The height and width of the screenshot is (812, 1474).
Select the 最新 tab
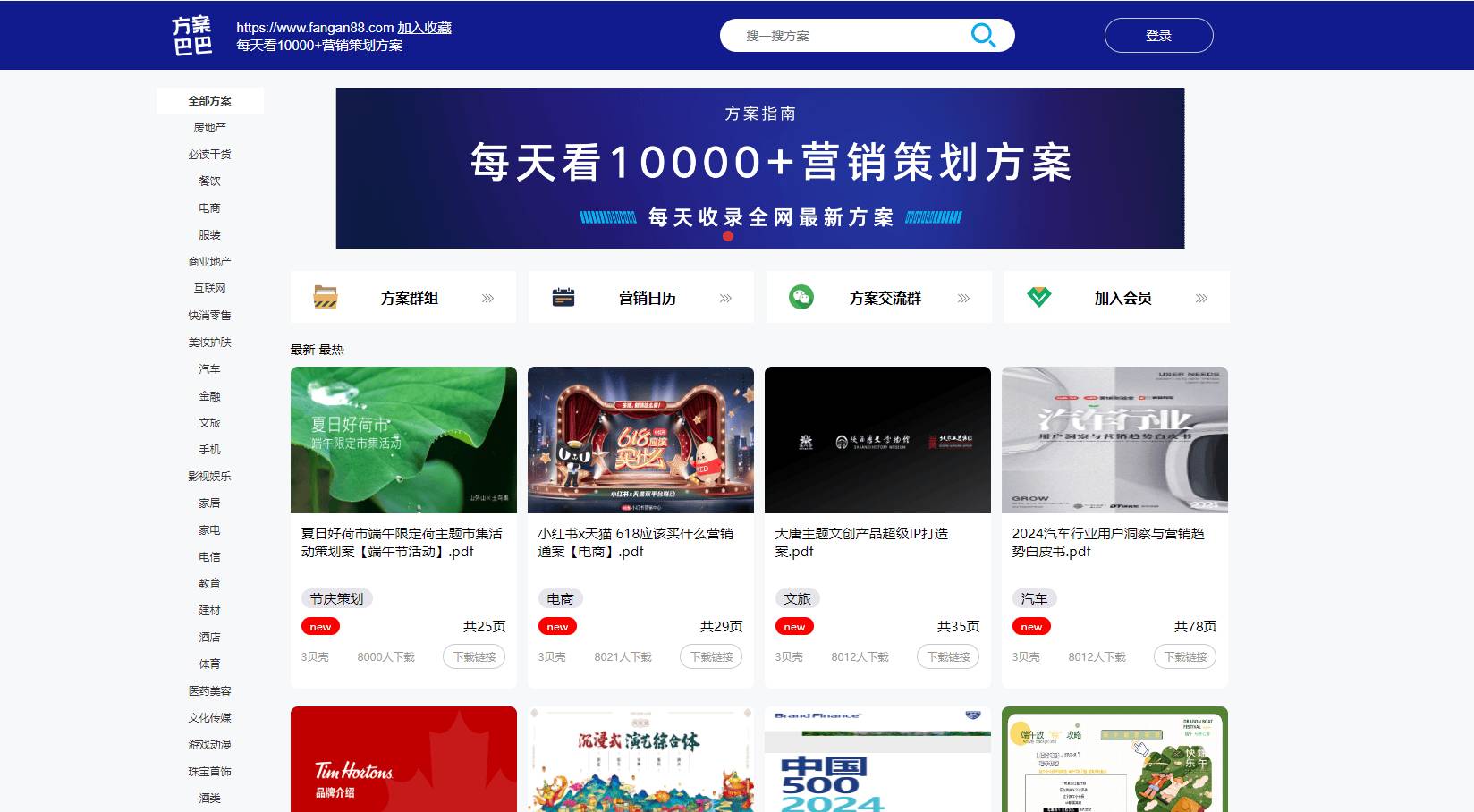click(x=301, y=349)
